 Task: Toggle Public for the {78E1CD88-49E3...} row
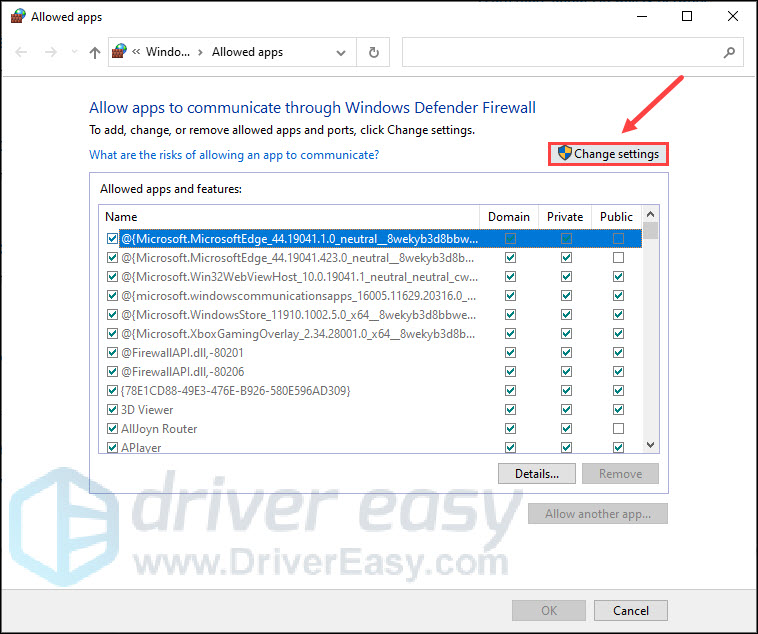click(x=618, y=390)
